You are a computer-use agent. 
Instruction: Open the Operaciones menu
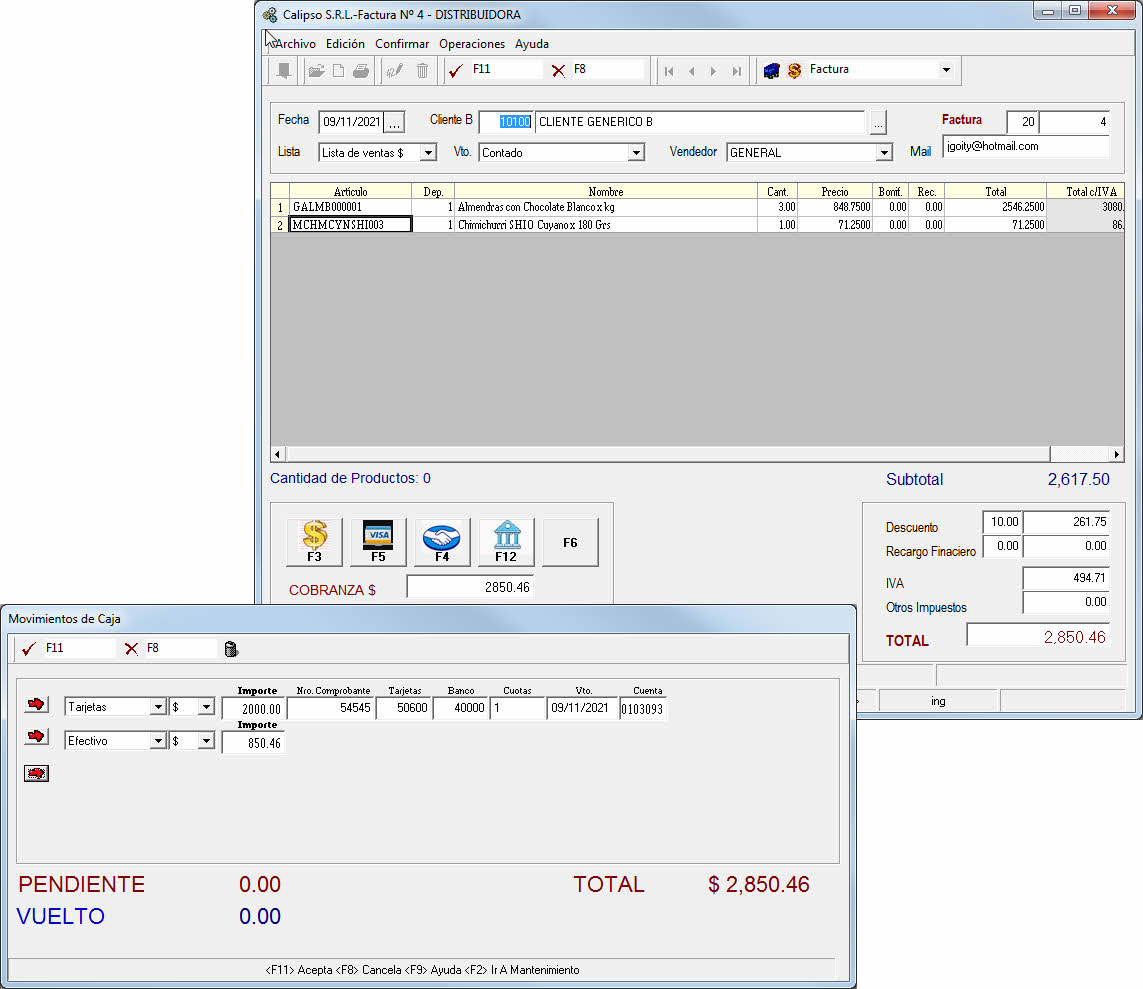tap(472, 44)
